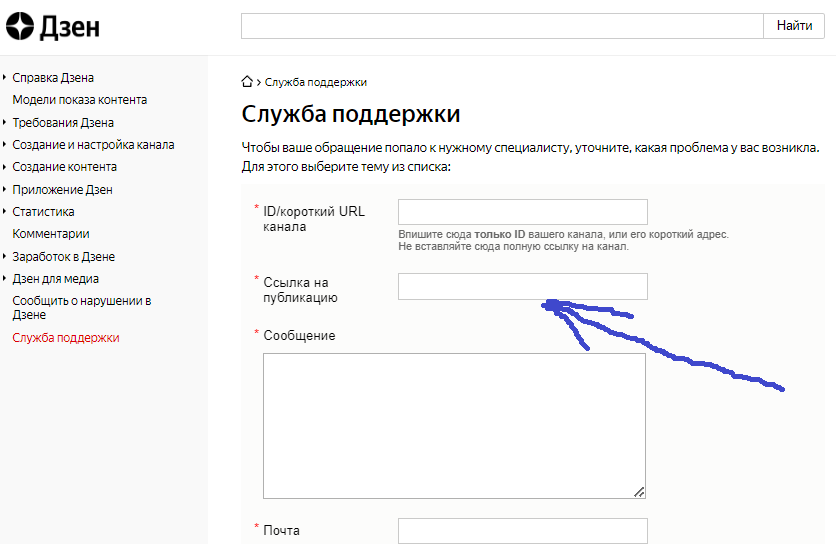The width and height of the screenshot is (836, 544).
Task: Open Требования Дзена section
Action: pos(63,123)
